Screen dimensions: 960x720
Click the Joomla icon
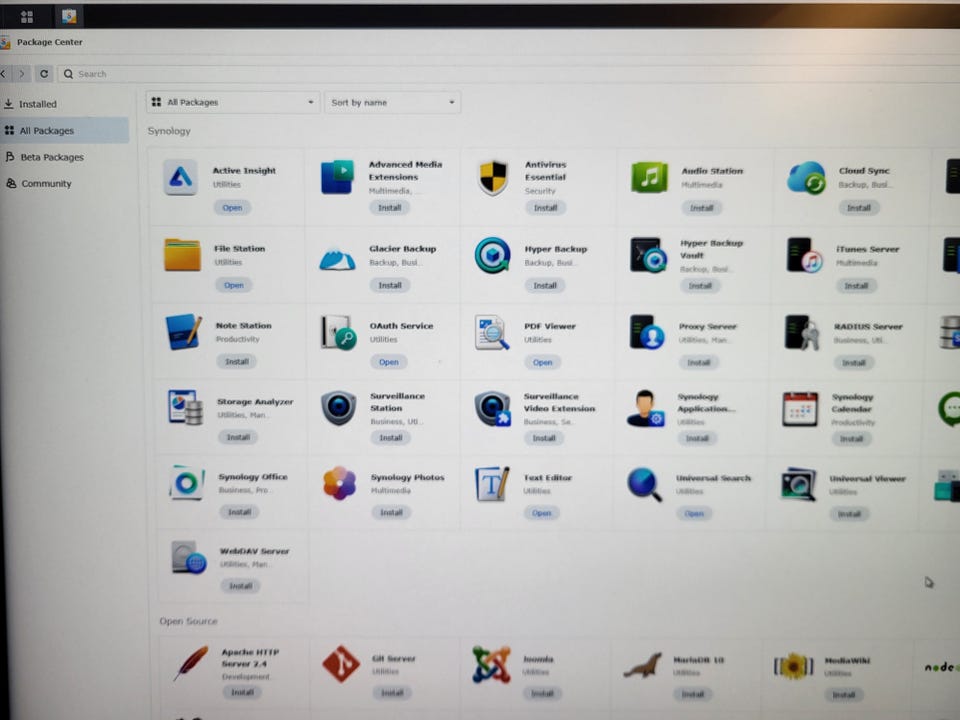pyautogui.click(x=492, y=665)
